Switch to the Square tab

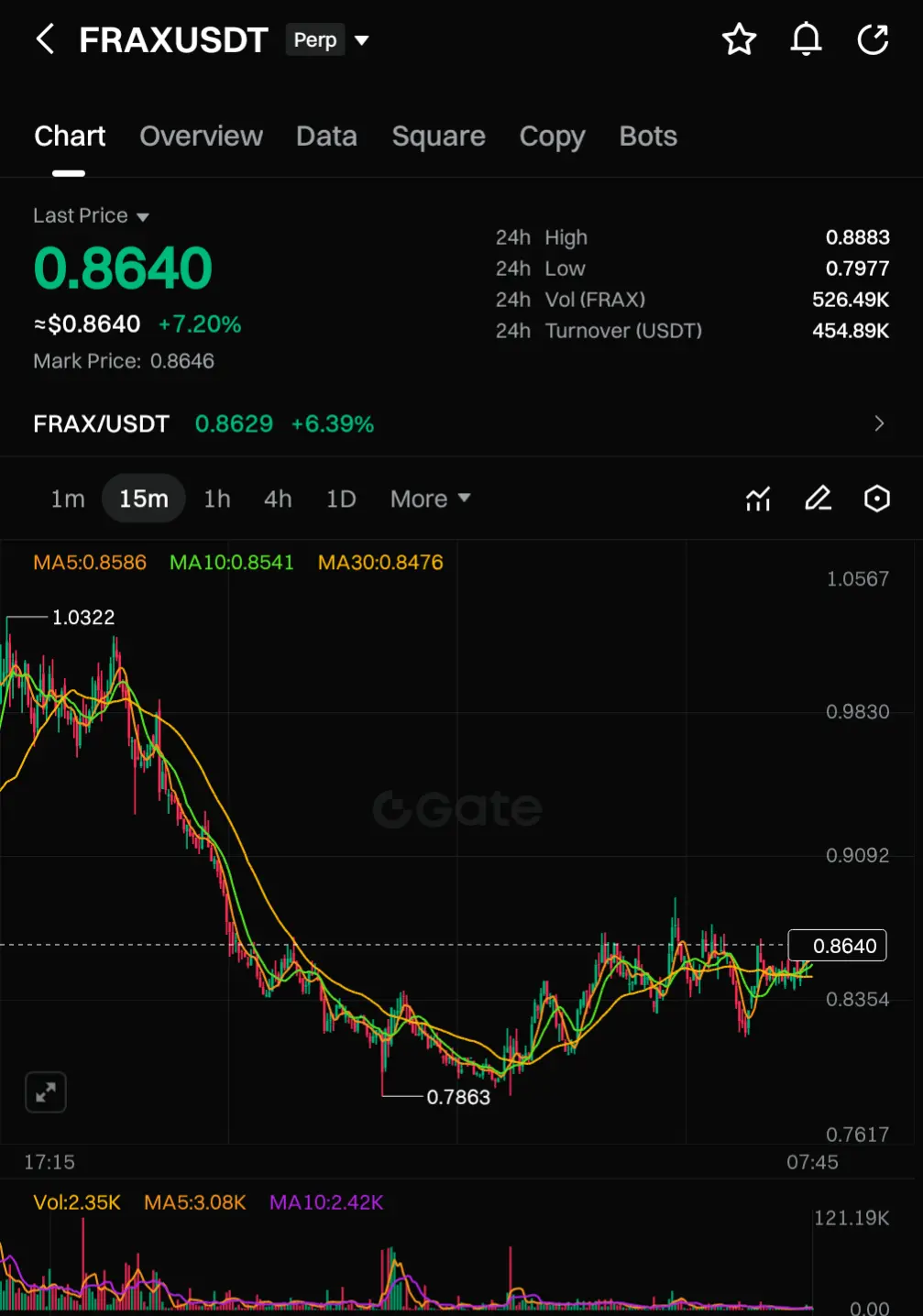[x=438, y=137]
